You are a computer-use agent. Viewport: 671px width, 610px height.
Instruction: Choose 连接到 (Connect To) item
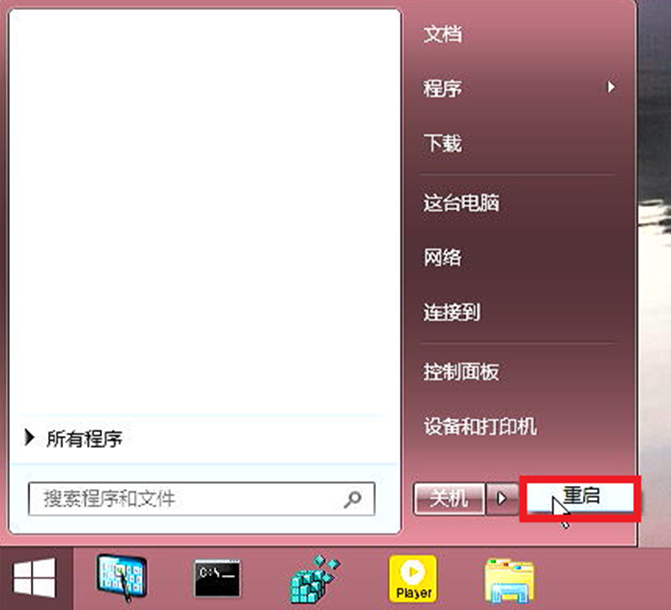452,312
